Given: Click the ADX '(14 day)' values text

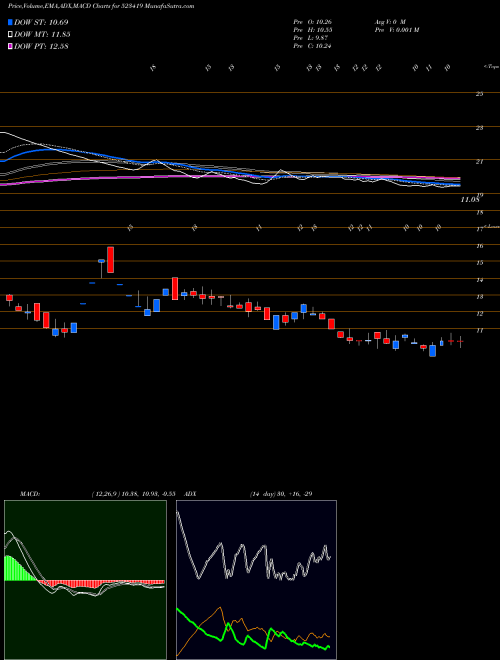Looking at the screenshot, I should pyautogui.click(x=280, y=494).
